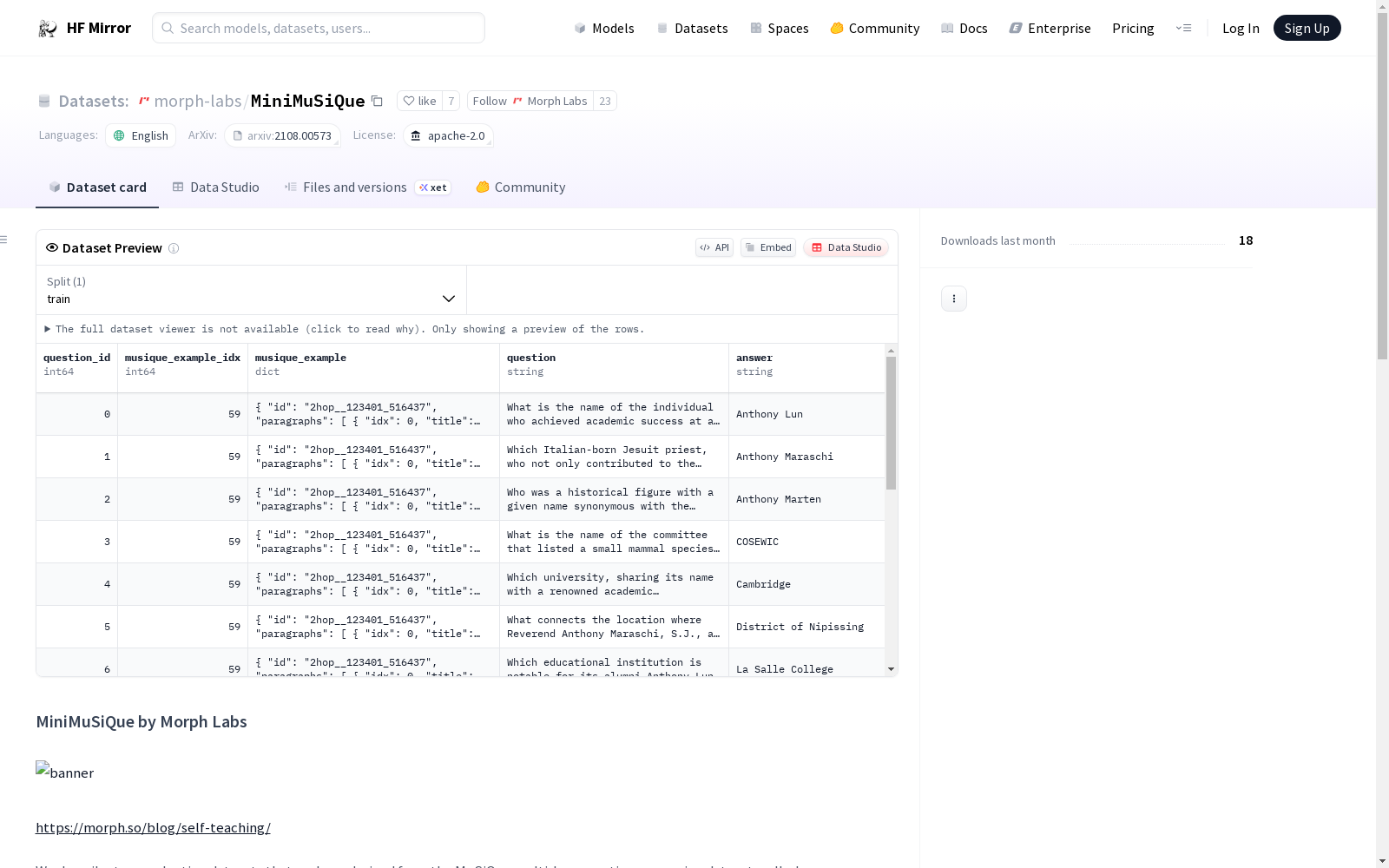The width and height of the screenshot is (1389, 868).
Task: Click the MiniMuSiQue by Morph Labs heading
Action: [142, 721]
